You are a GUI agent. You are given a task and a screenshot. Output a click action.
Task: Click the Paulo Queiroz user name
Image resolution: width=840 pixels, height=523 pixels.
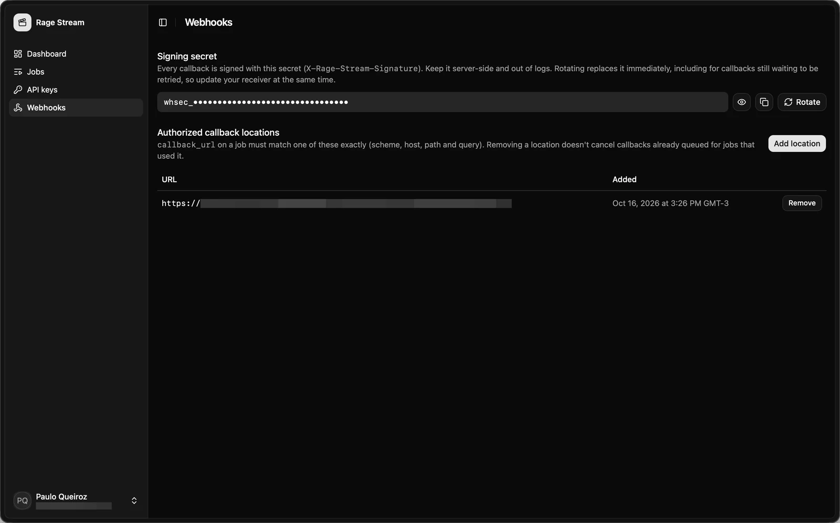pos(61,497)
